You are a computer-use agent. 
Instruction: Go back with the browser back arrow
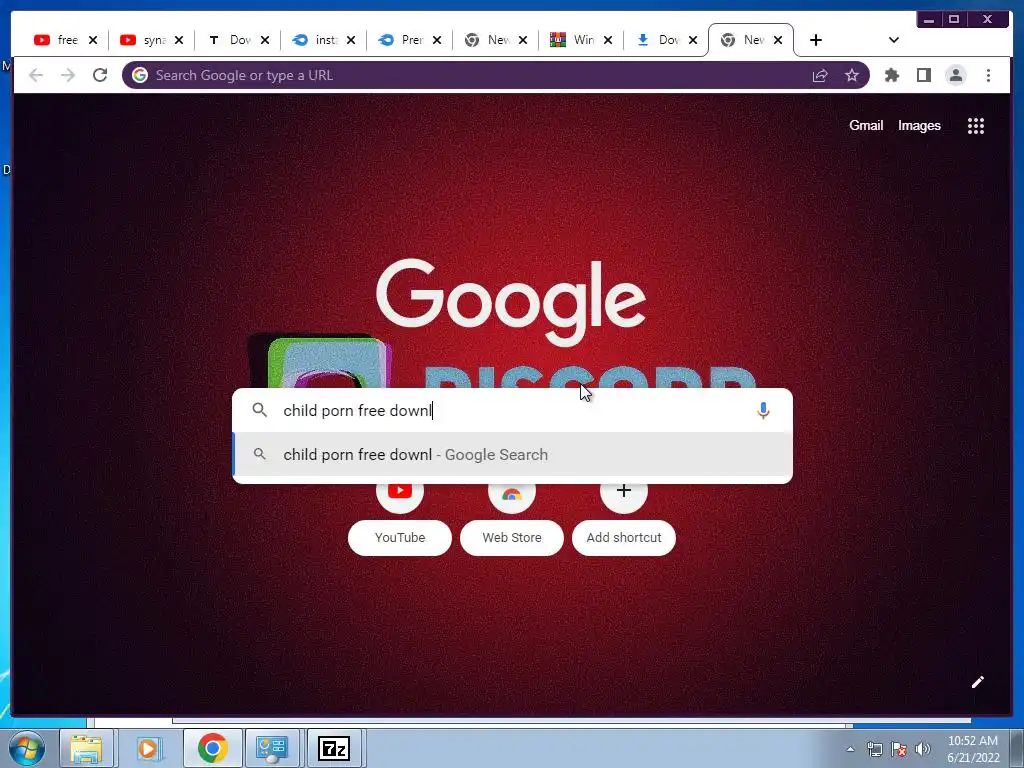coord(36,75)
